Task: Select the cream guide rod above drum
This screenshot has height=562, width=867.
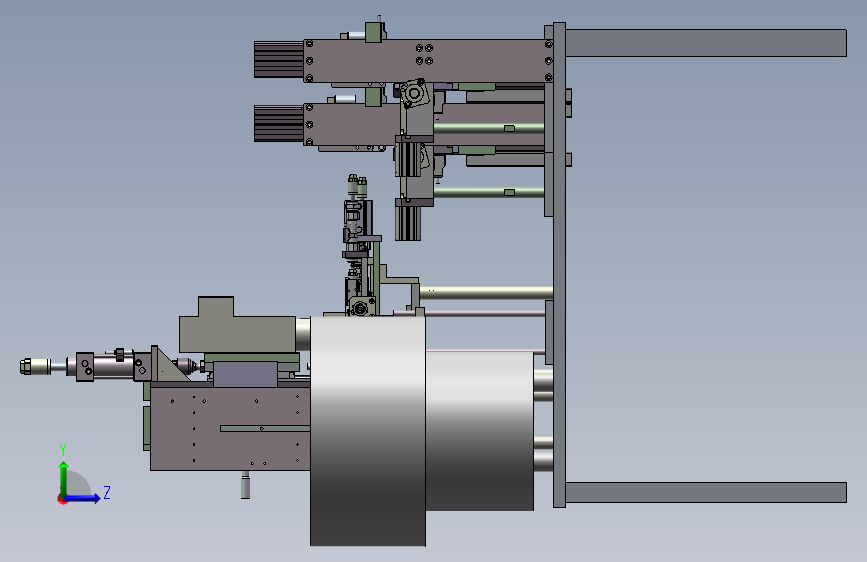Action: coord(487,293)
